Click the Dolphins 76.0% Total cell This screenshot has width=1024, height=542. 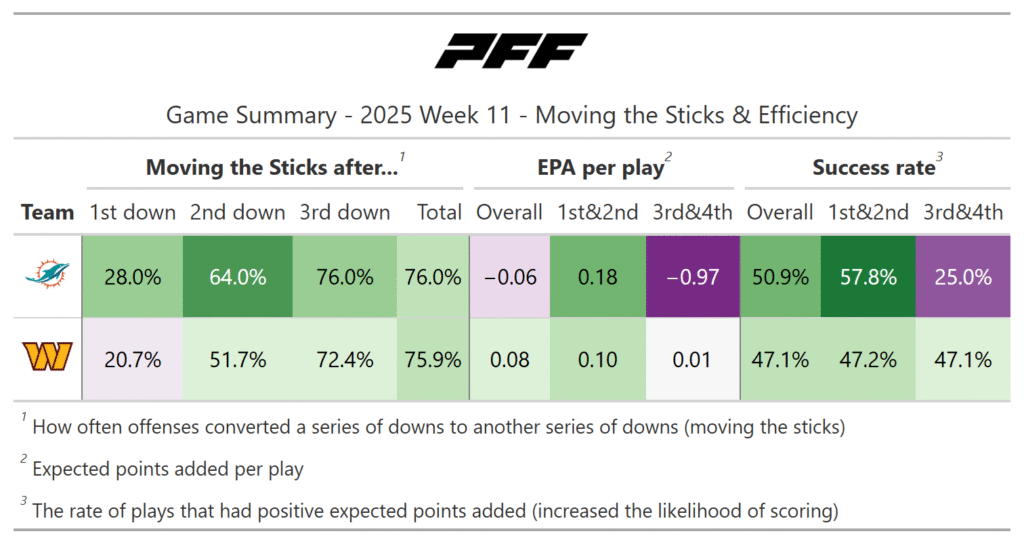[435, 277]
